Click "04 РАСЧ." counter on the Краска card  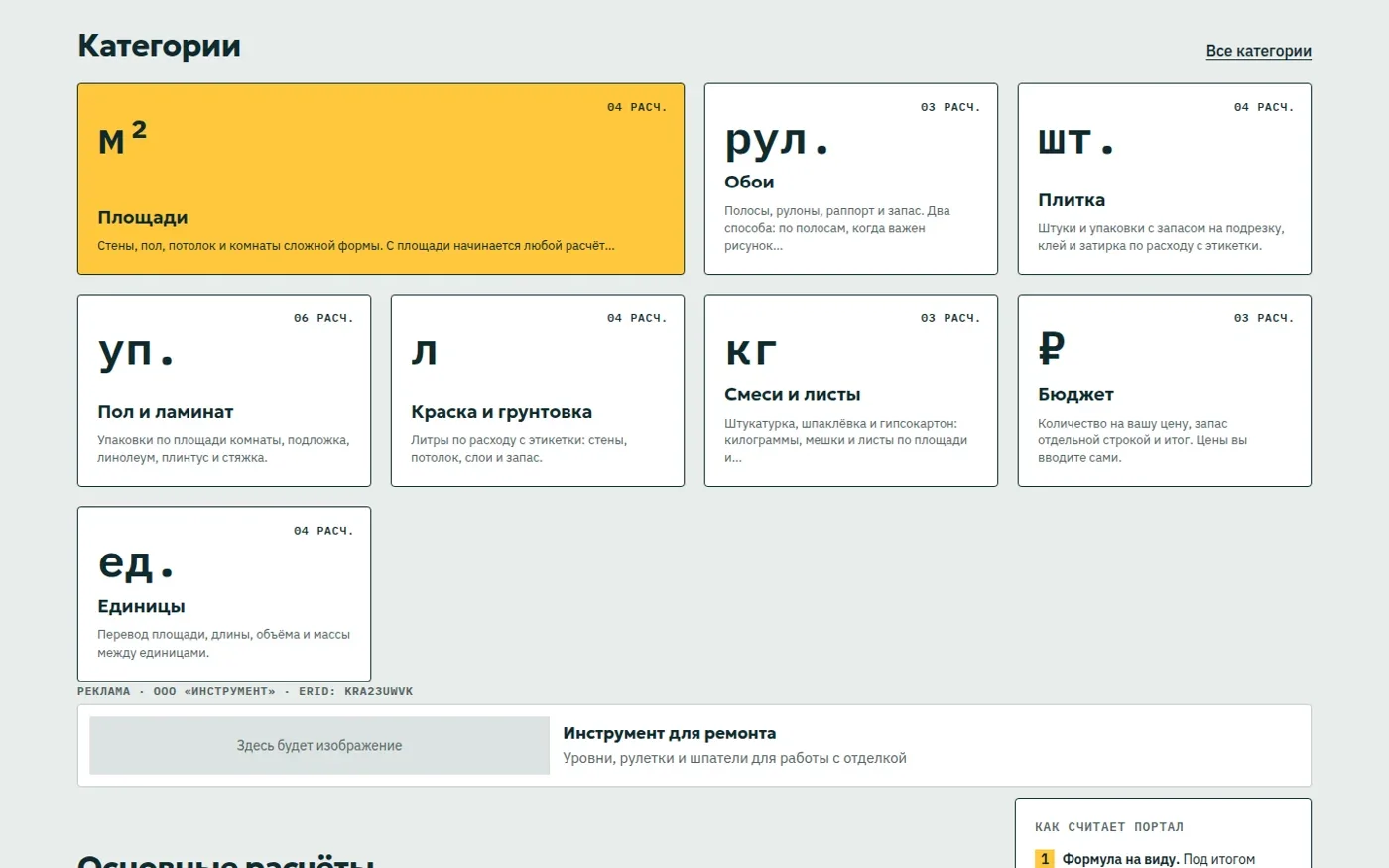(x=637, y=318)
